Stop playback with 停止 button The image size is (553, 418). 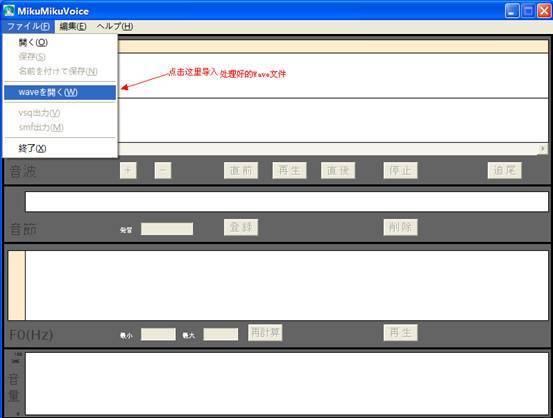(400, 170)
